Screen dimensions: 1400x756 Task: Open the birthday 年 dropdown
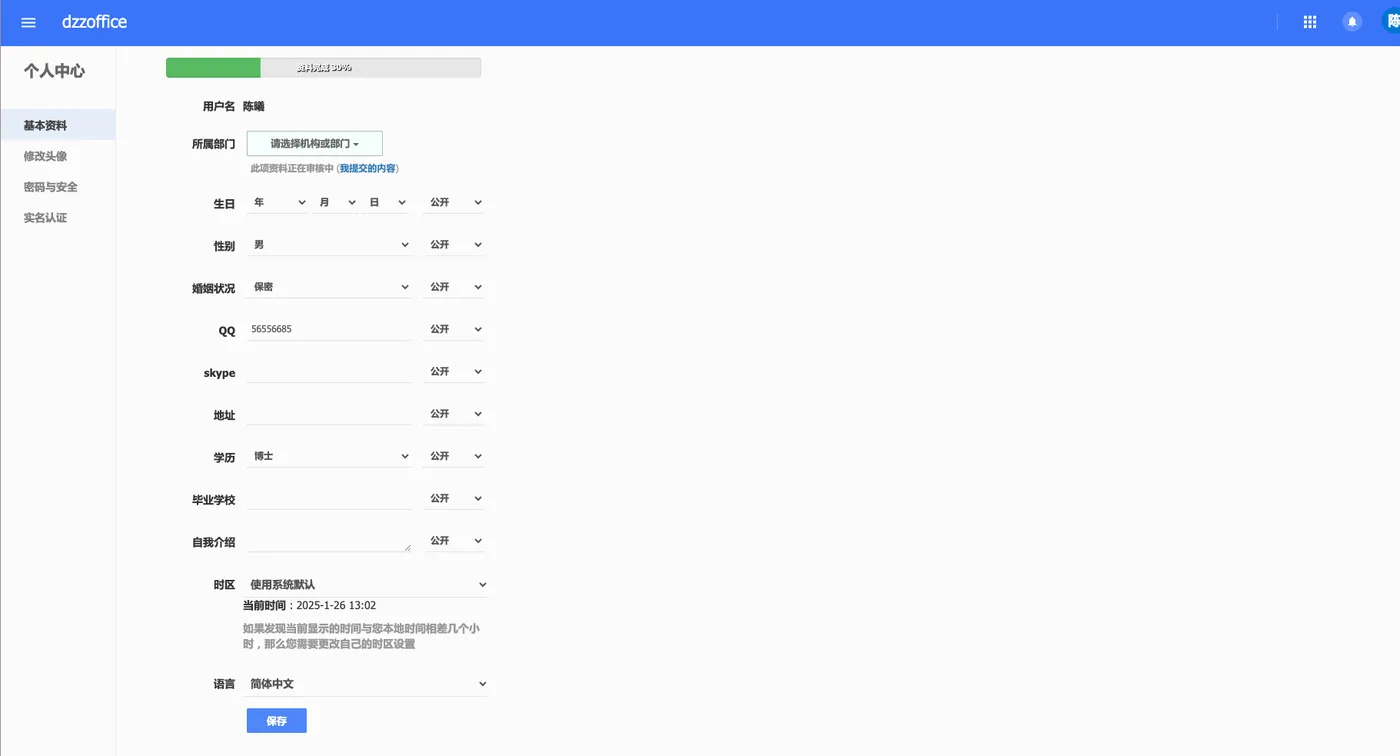279,203
